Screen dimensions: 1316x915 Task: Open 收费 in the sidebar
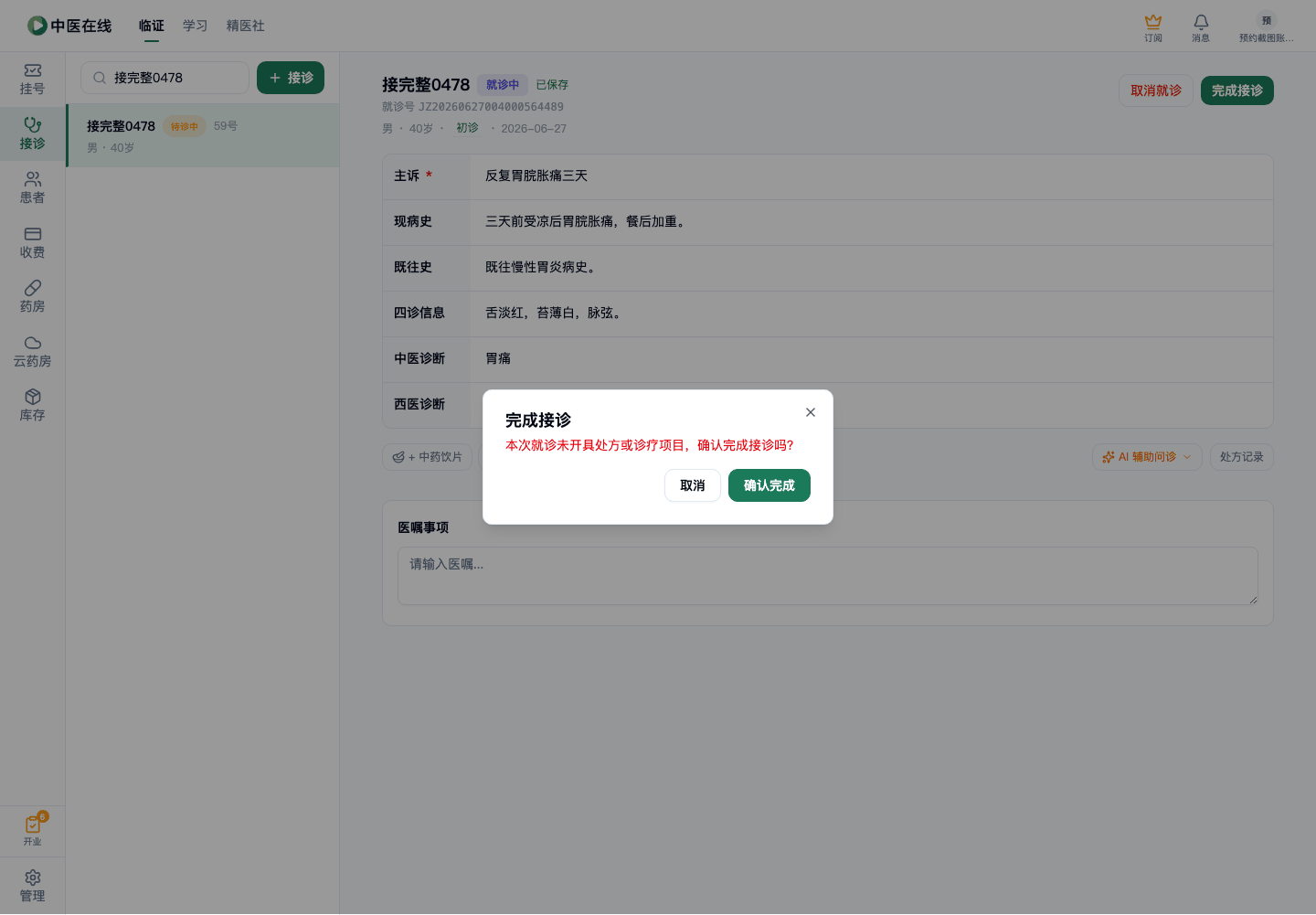tap(32, 243)
